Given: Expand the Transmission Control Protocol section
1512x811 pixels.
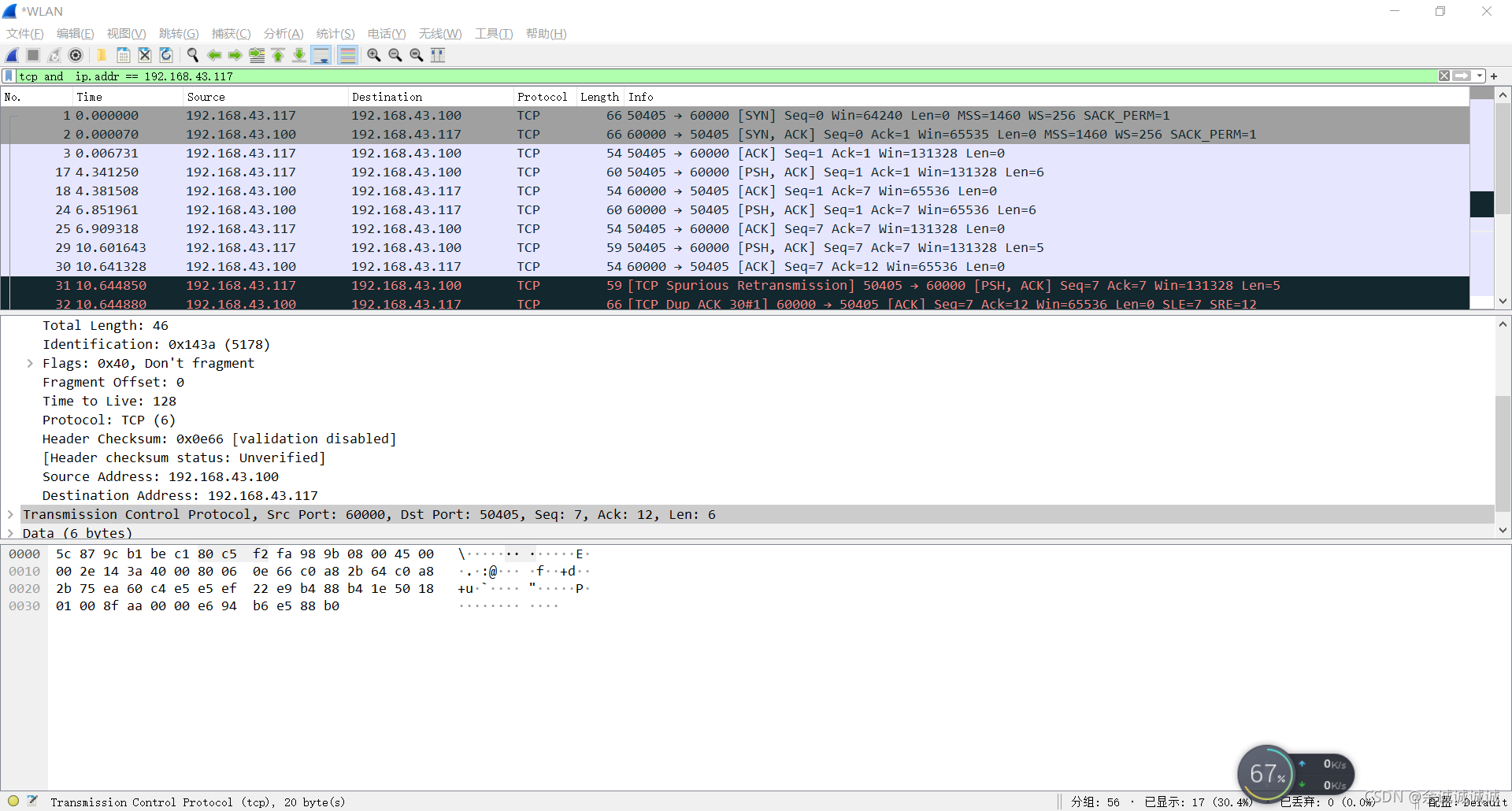Looking at the screenshot, I should point(11,514).
